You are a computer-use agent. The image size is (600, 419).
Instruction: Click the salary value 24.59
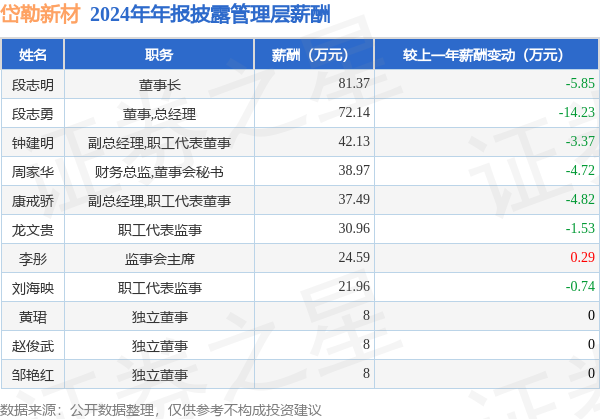(354, 257)
